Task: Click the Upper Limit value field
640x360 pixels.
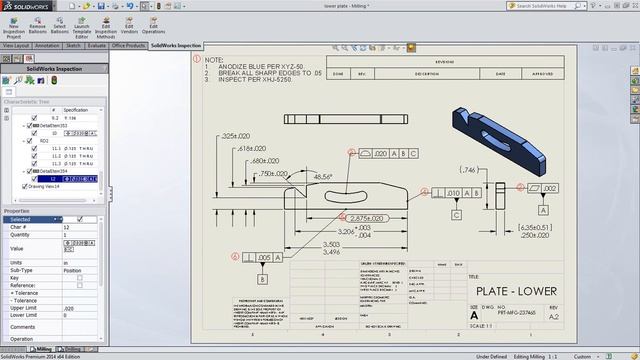Action: click(80, 308)
